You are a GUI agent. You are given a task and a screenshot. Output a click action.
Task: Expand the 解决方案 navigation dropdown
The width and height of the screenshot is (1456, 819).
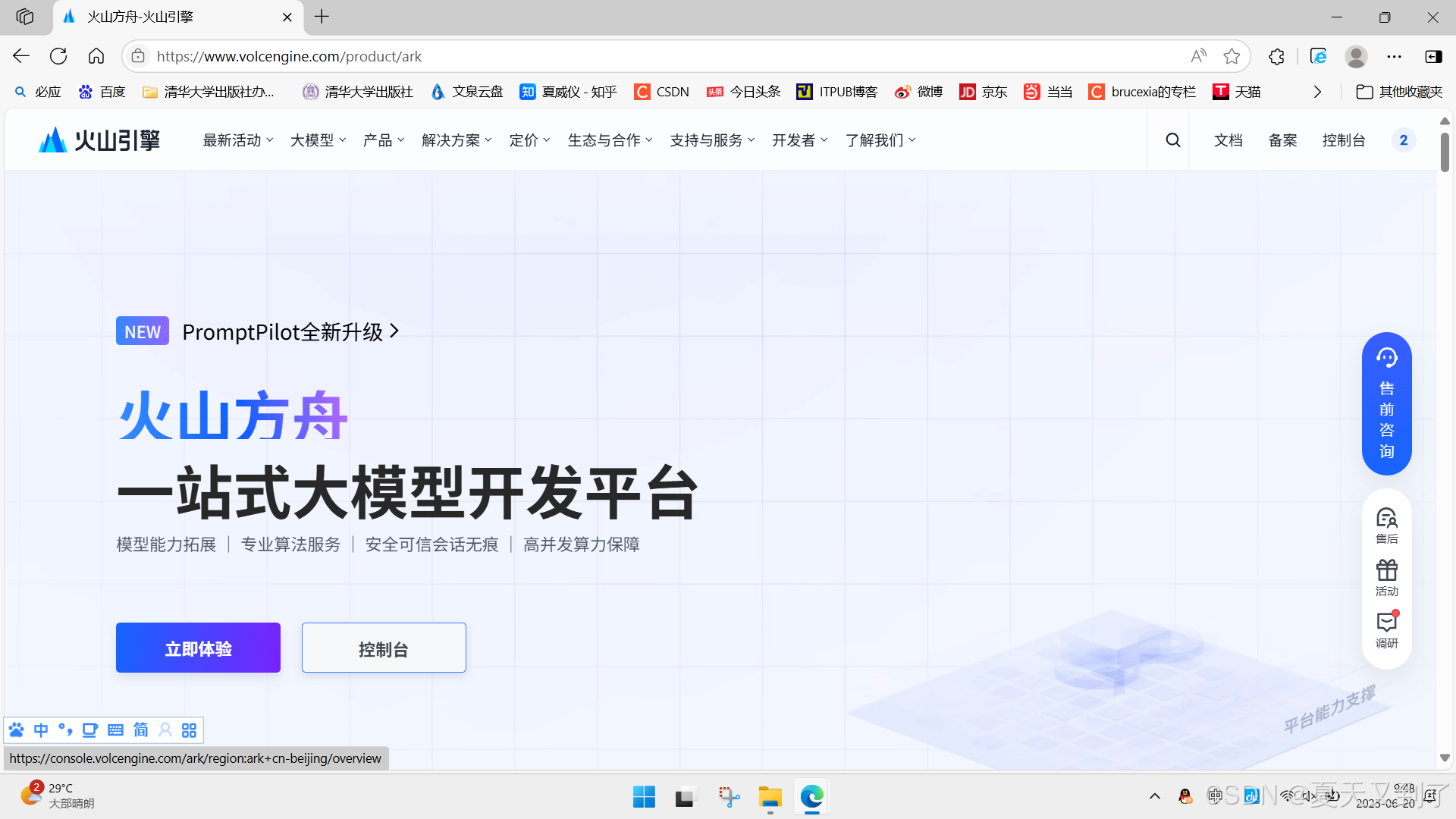click(457, 140)
